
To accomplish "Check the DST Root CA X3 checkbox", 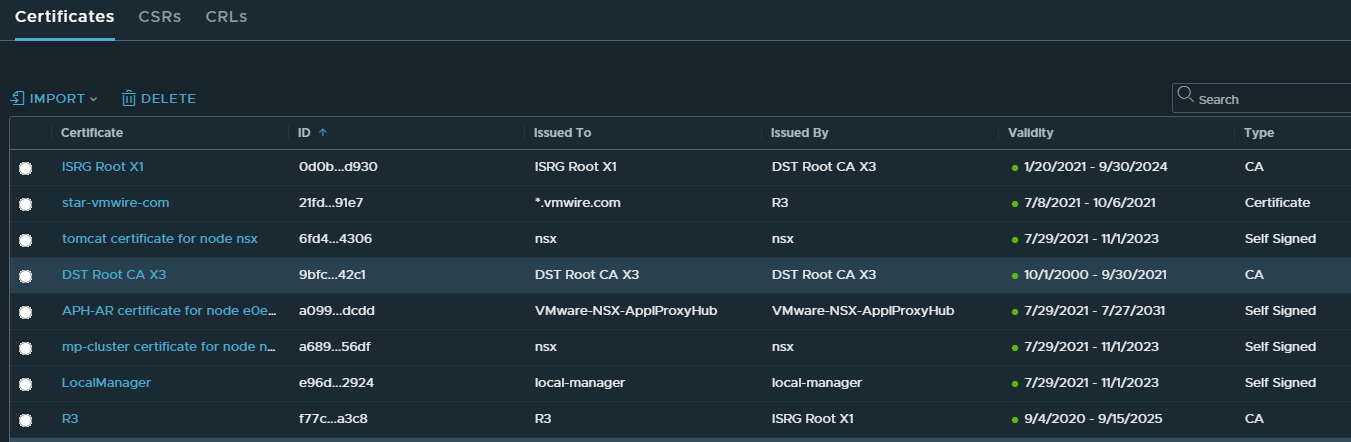I will 25,276.
